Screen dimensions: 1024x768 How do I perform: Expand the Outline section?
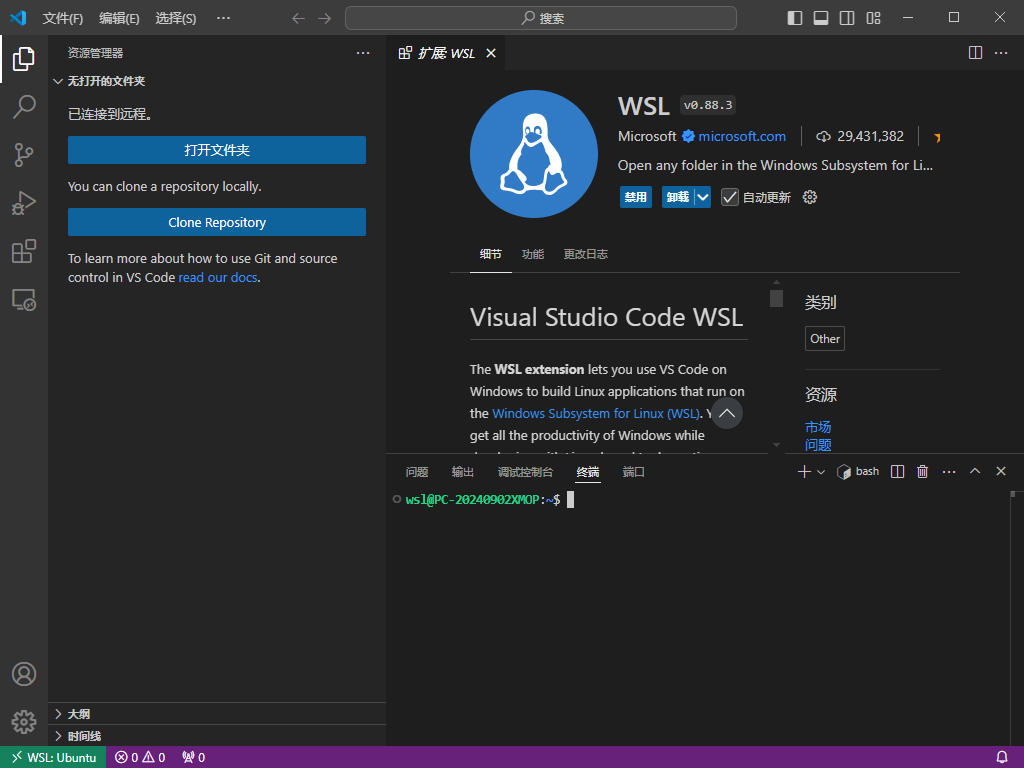(x=58, y=714)
